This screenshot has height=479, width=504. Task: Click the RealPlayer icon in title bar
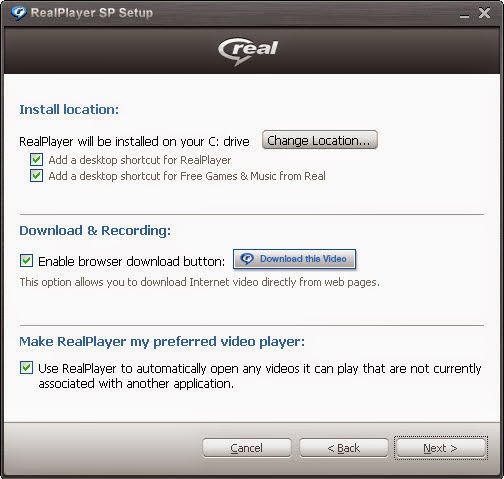pos(18,13)
